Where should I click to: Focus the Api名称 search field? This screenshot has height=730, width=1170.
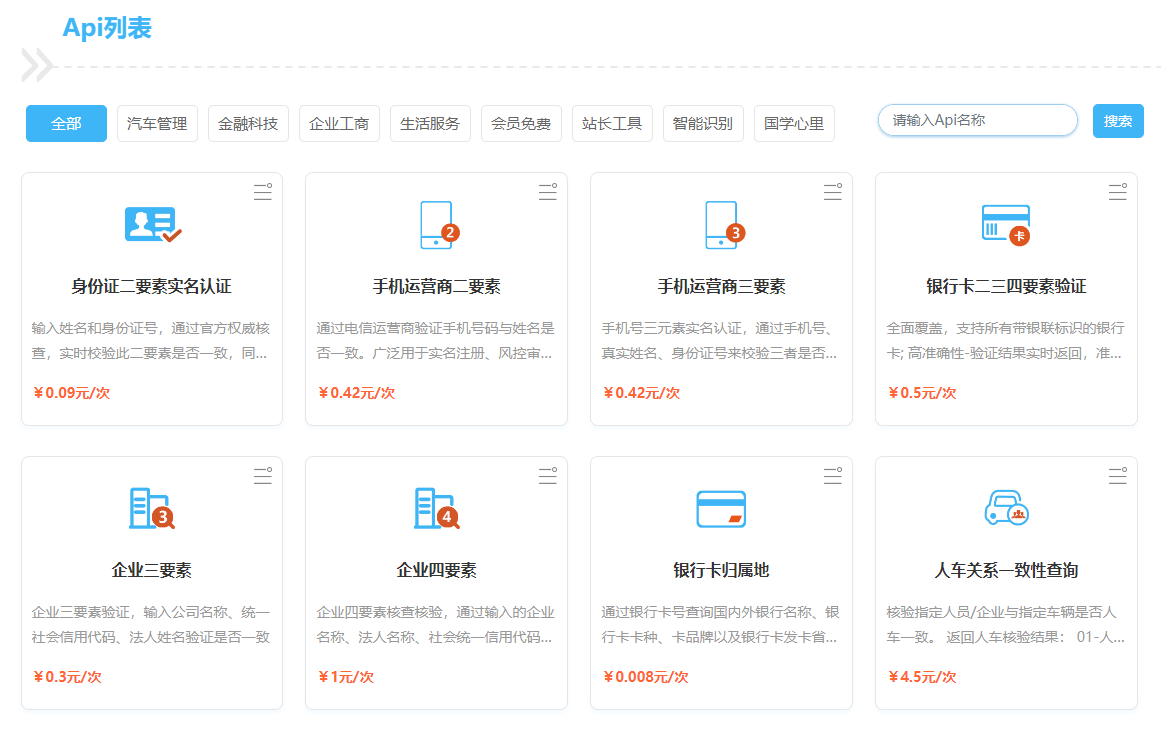pos(977,120)
